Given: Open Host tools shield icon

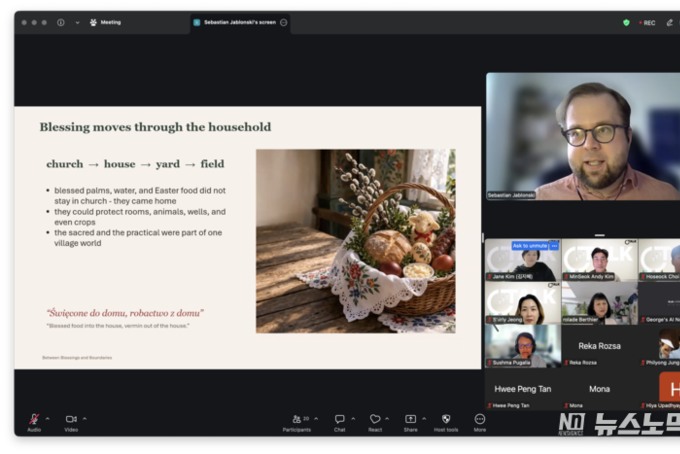Looking at the screenshot, I should click(x=445, y=419).
